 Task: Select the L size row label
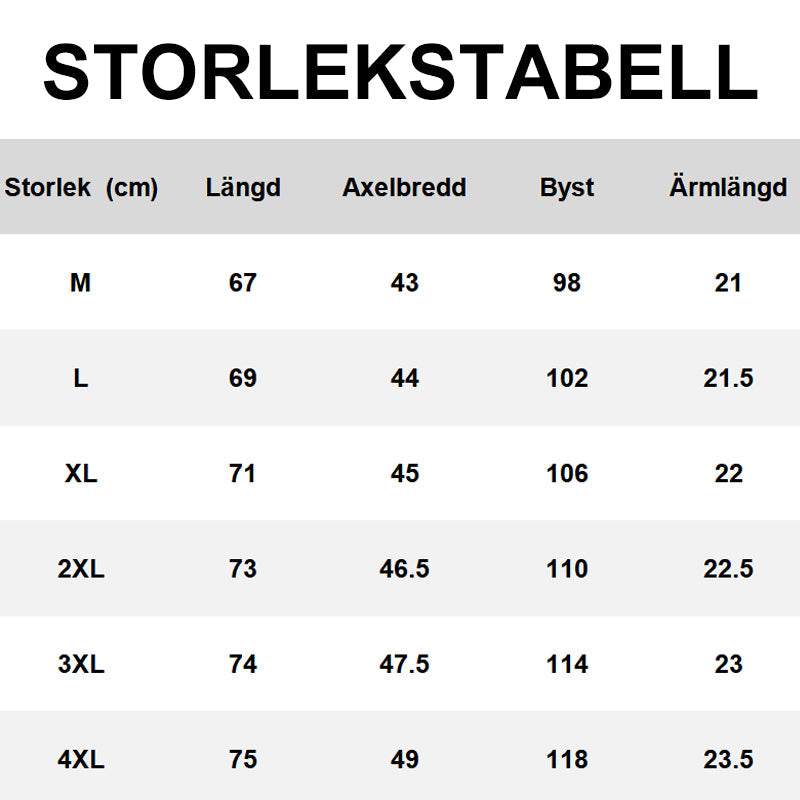tap(81, 378)
